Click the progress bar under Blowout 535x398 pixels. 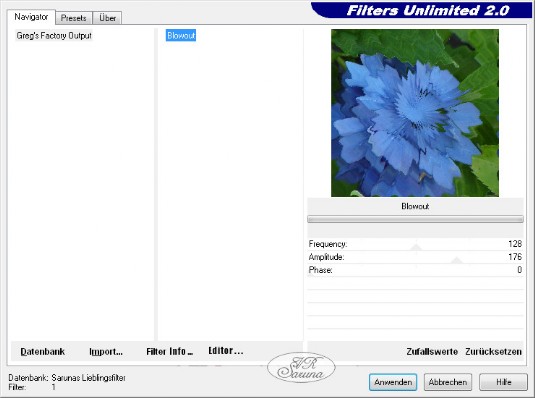[415, 219]
